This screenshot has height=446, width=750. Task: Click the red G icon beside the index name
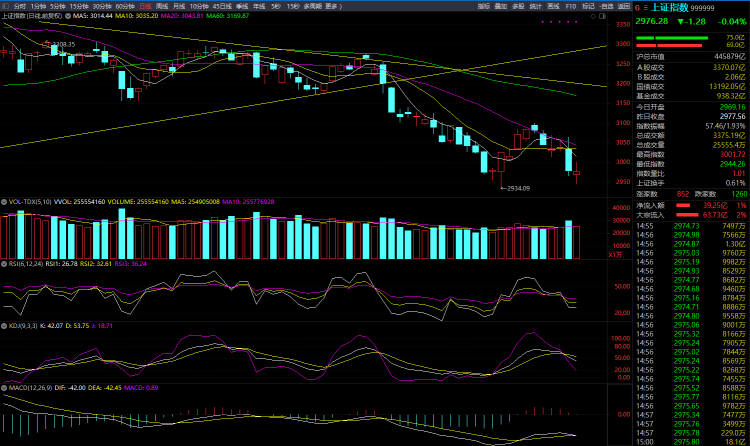coord(637,7)
